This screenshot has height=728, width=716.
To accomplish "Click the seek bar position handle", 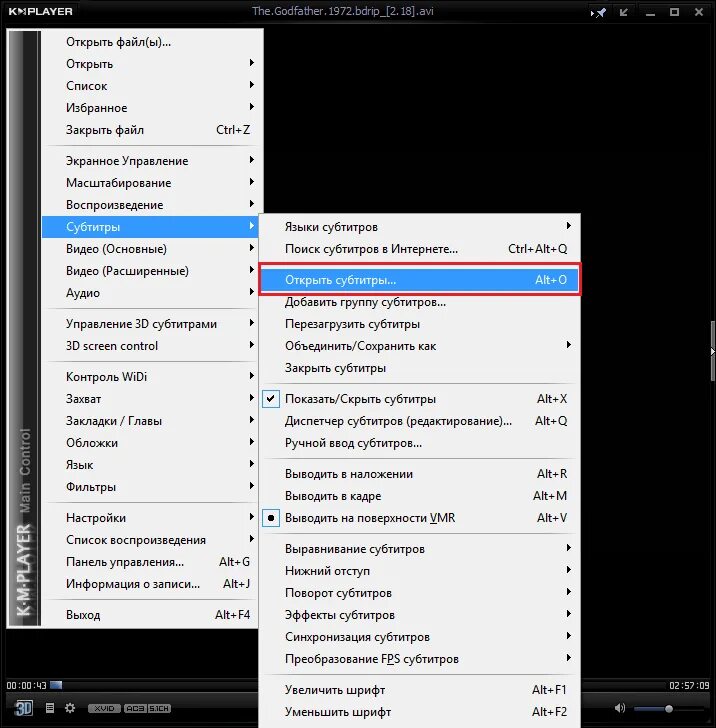I will coord(56,685).
